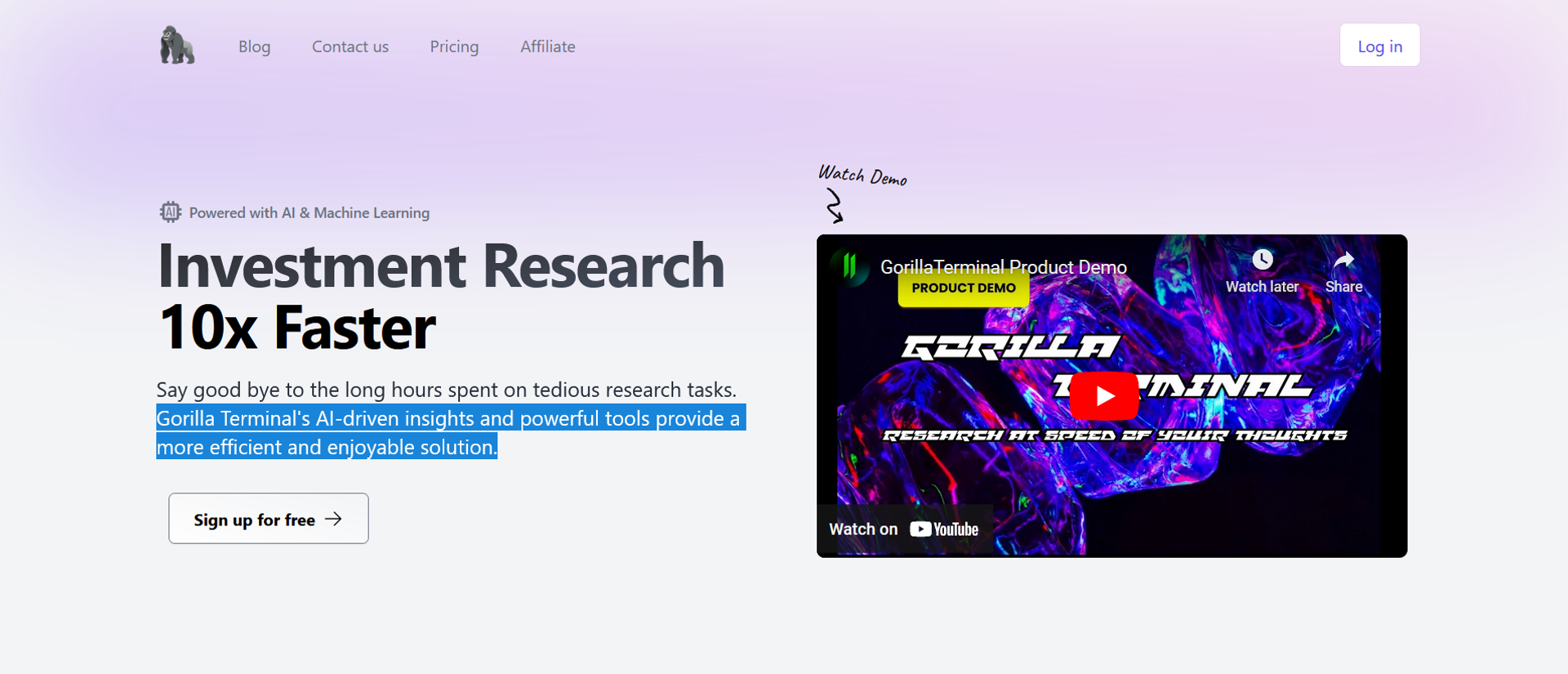The image size is (1568, 674).
Task: Click the handwritten Watch Demo label
Action: pos(862,175)
